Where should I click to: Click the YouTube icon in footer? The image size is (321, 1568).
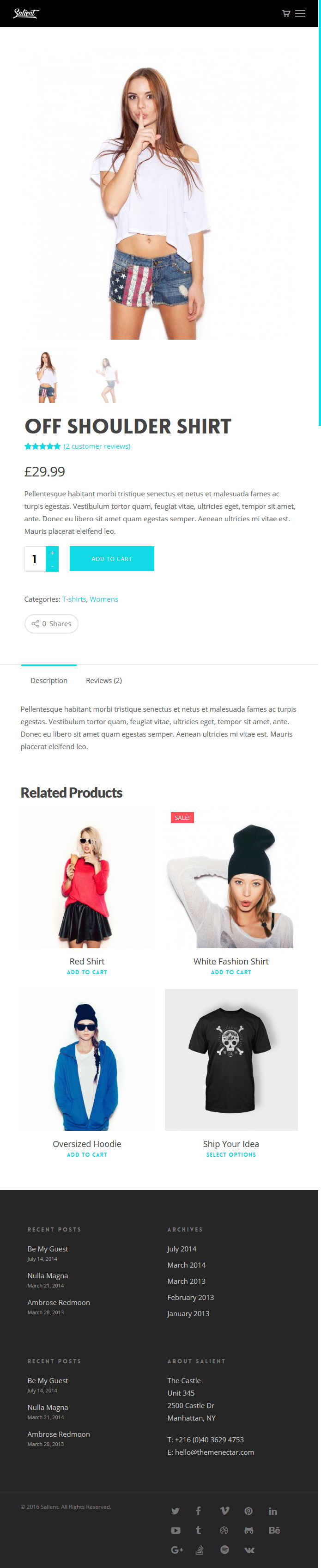pos(175,1530)
